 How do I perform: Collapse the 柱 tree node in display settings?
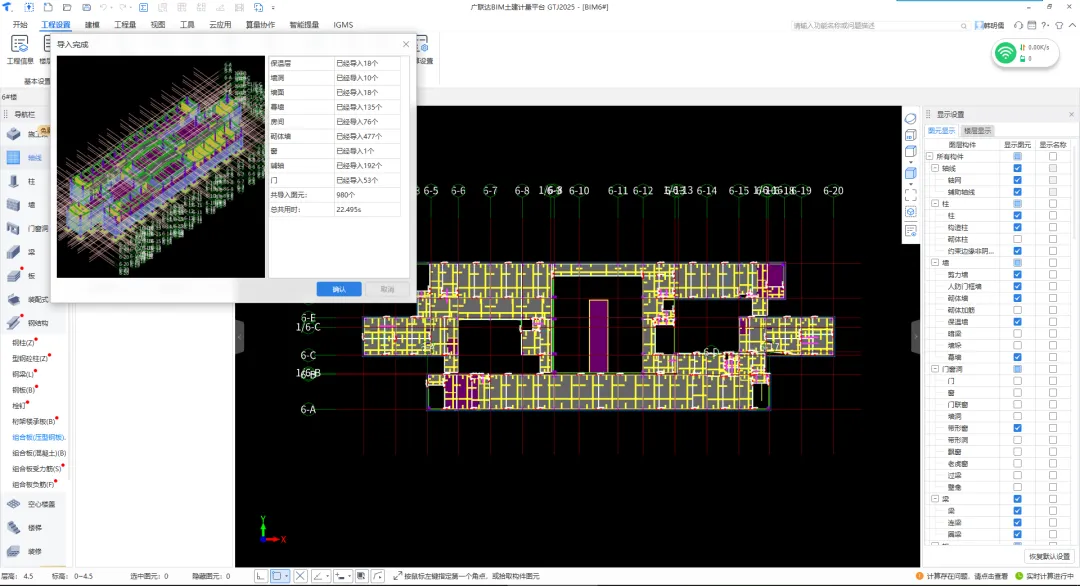tap(935, 204)
